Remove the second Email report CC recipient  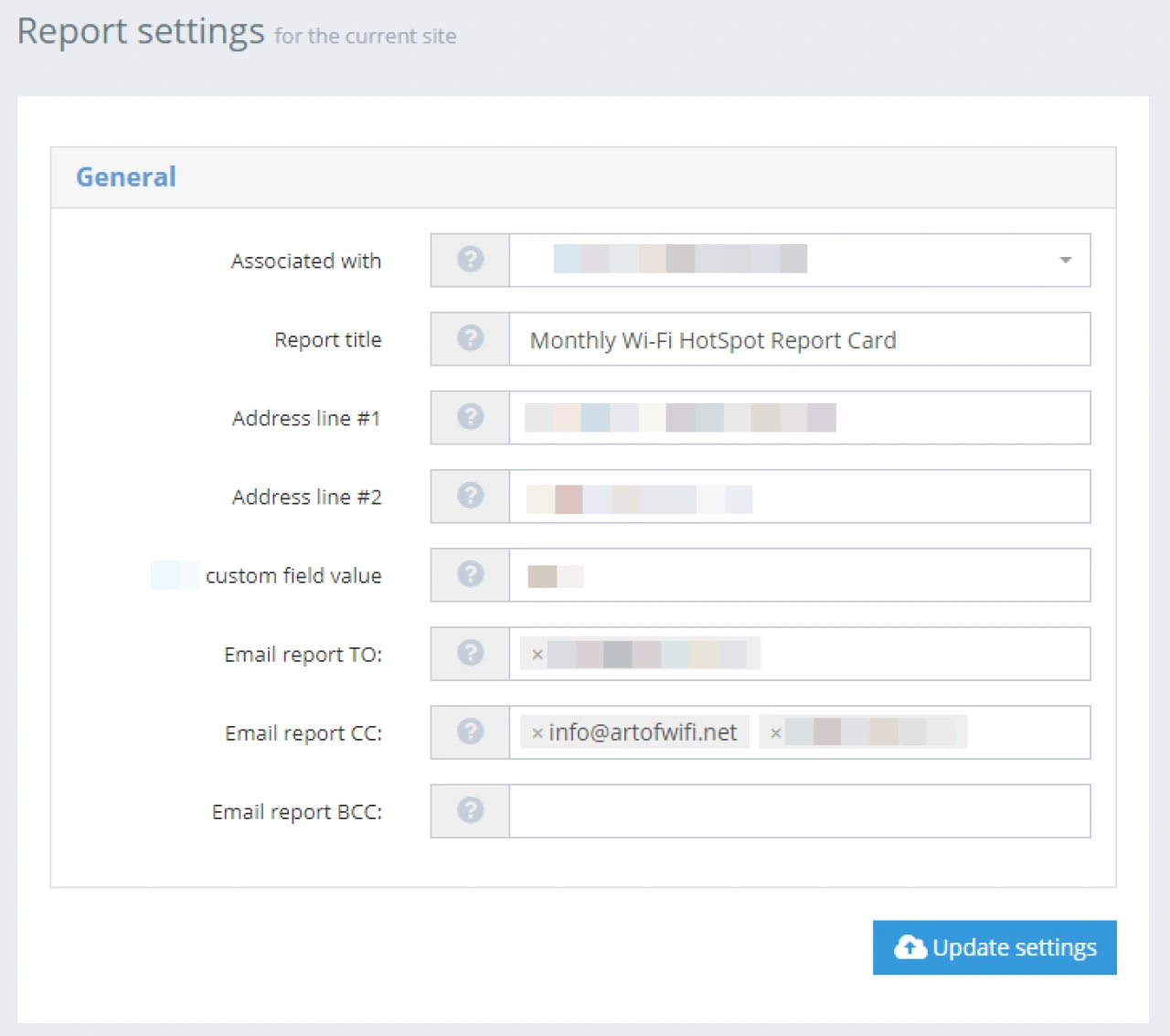775,732
